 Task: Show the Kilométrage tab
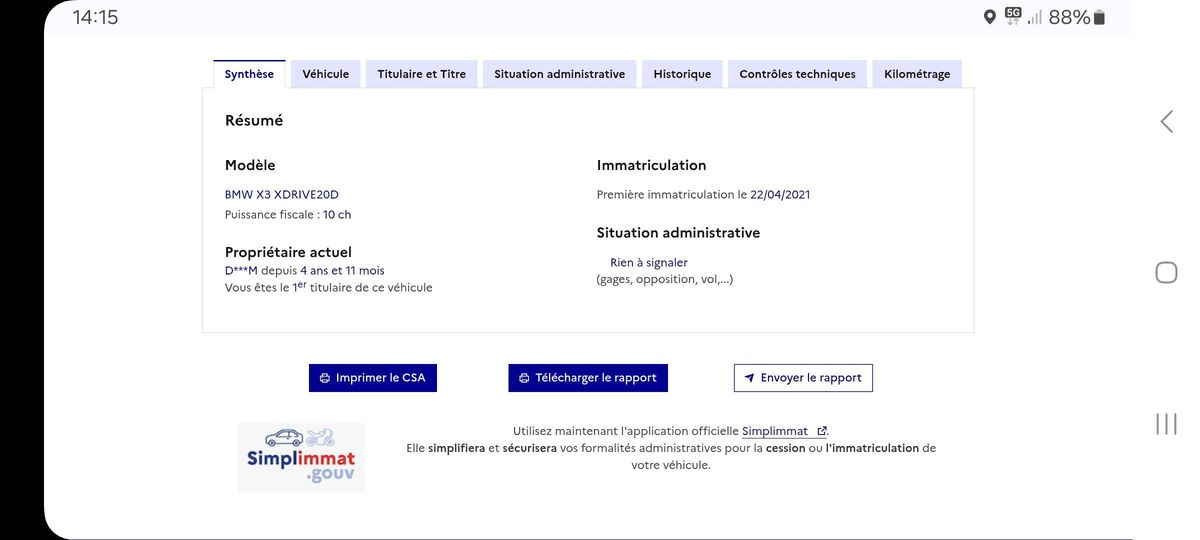click(917, 74)
